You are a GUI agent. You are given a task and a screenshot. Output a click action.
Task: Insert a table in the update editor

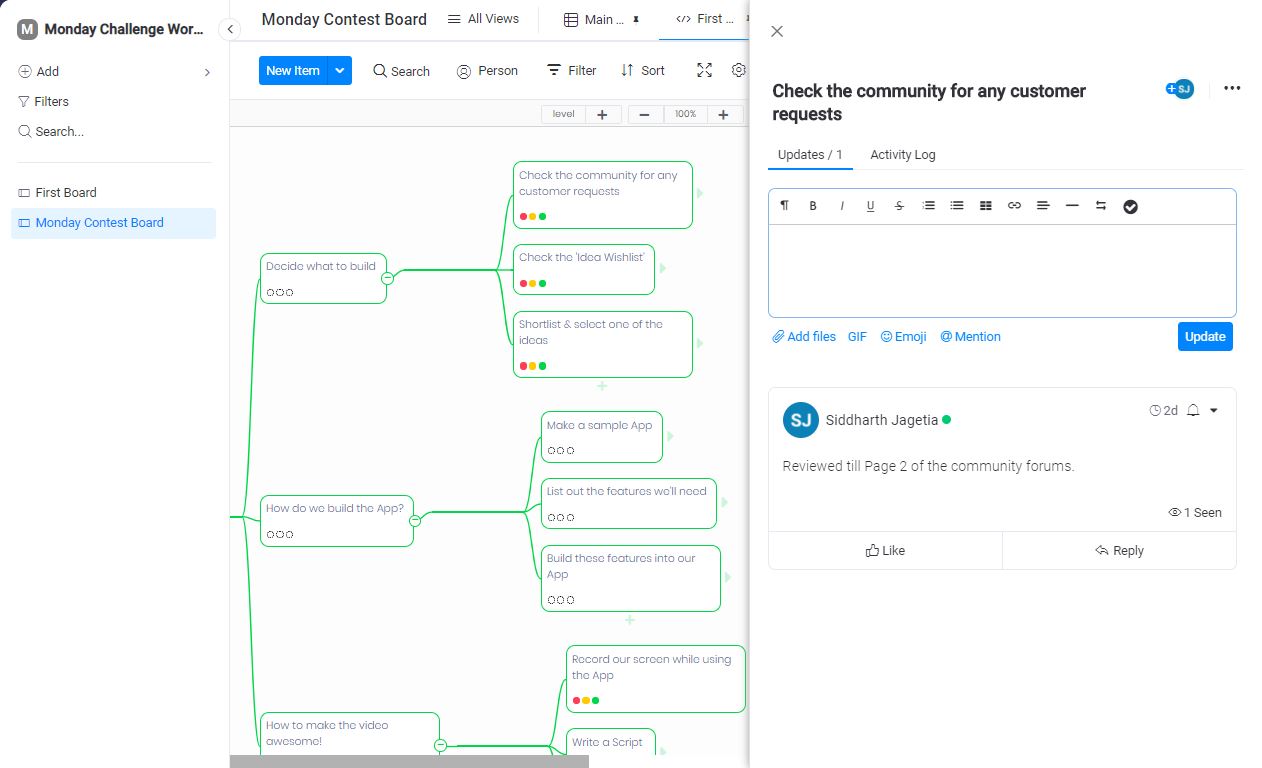click(986, 205)
